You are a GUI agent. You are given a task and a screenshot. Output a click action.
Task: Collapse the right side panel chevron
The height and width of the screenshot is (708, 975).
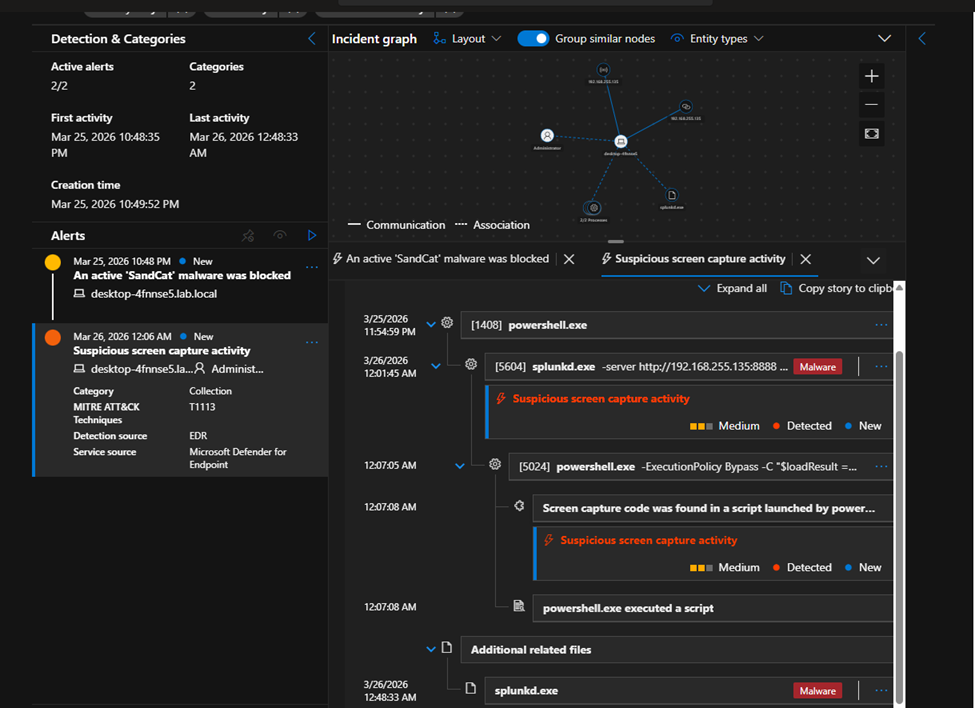tap(922, 39)
